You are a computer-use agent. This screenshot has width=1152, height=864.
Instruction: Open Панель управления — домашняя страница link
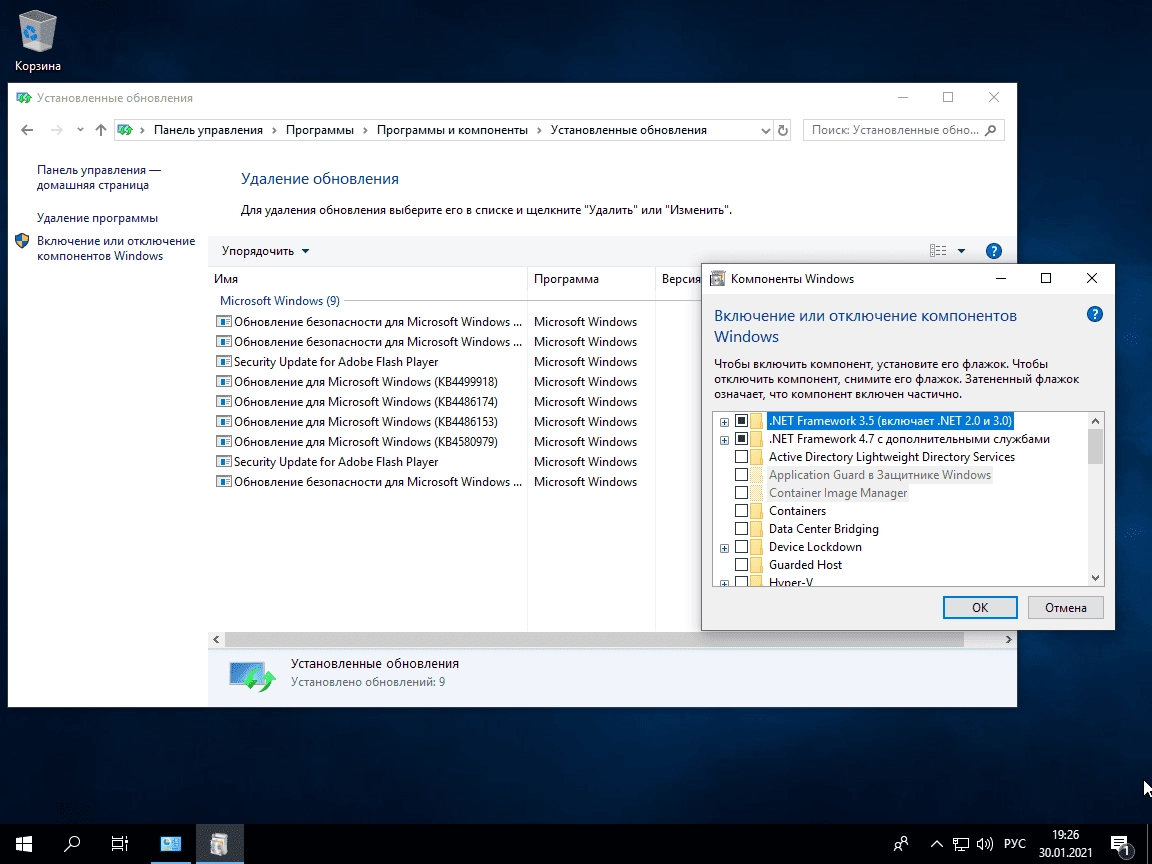(98, 178)
